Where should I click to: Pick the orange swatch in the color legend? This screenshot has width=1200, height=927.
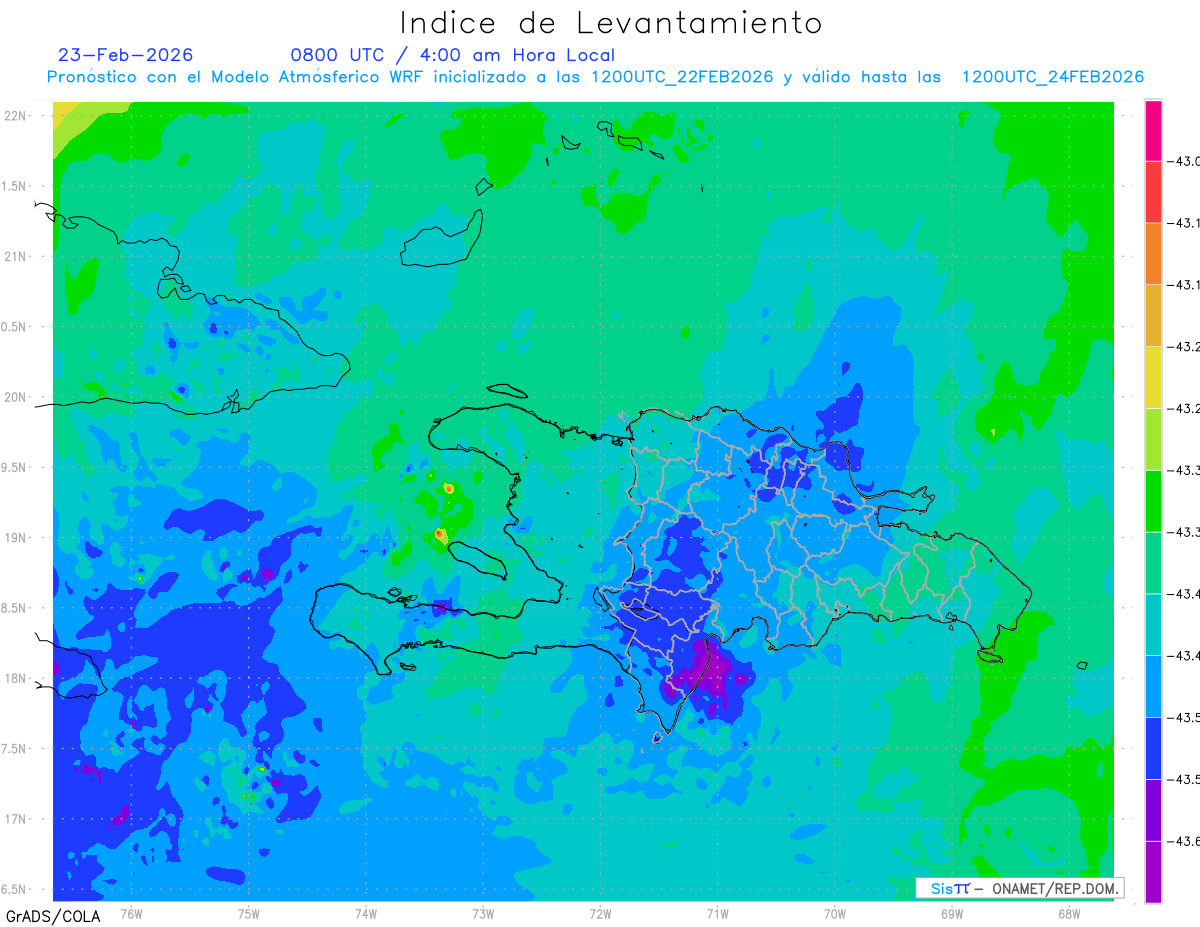tap(1153, 254)
